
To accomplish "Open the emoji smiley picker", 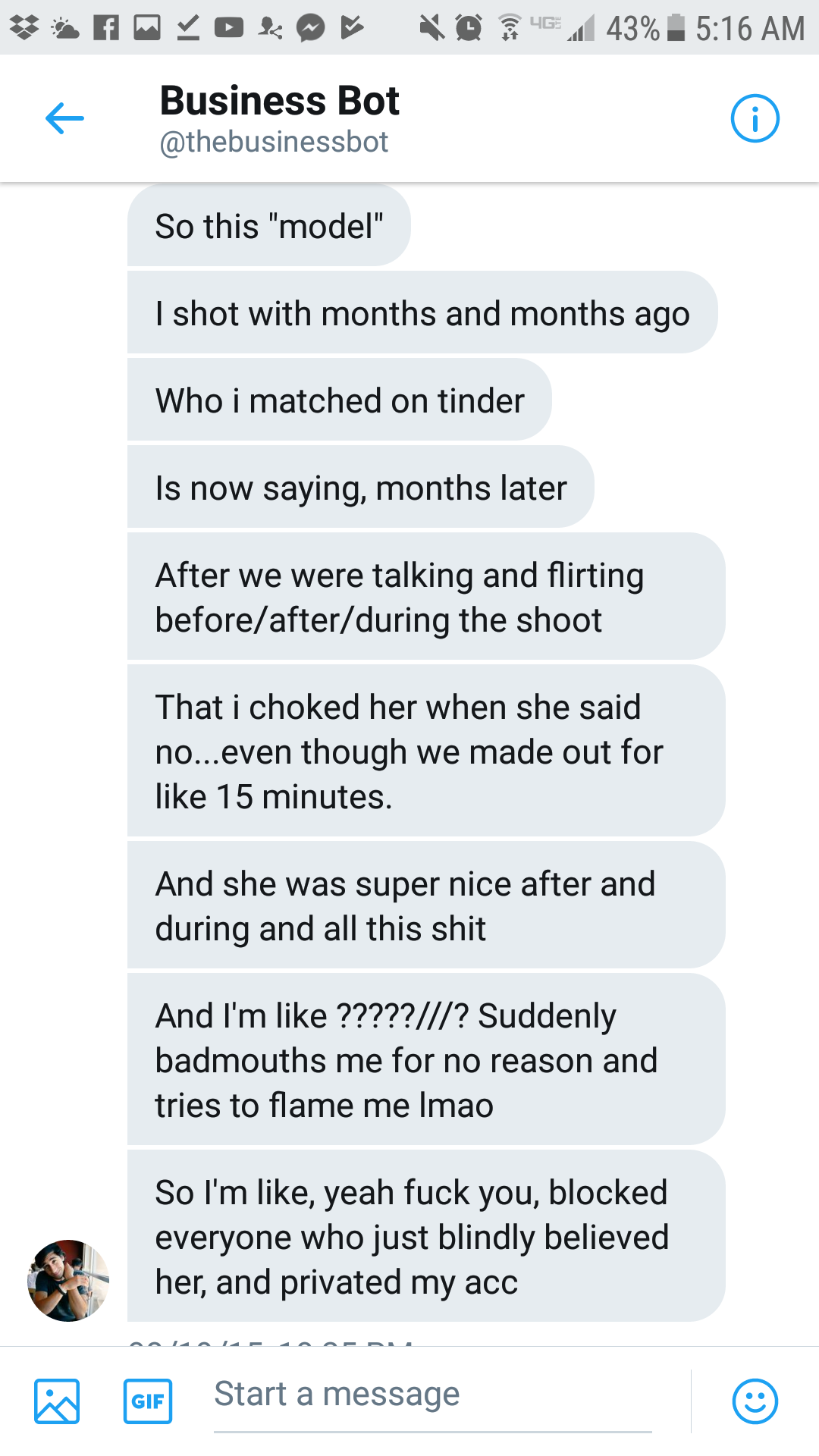I will click(755, 1401).
